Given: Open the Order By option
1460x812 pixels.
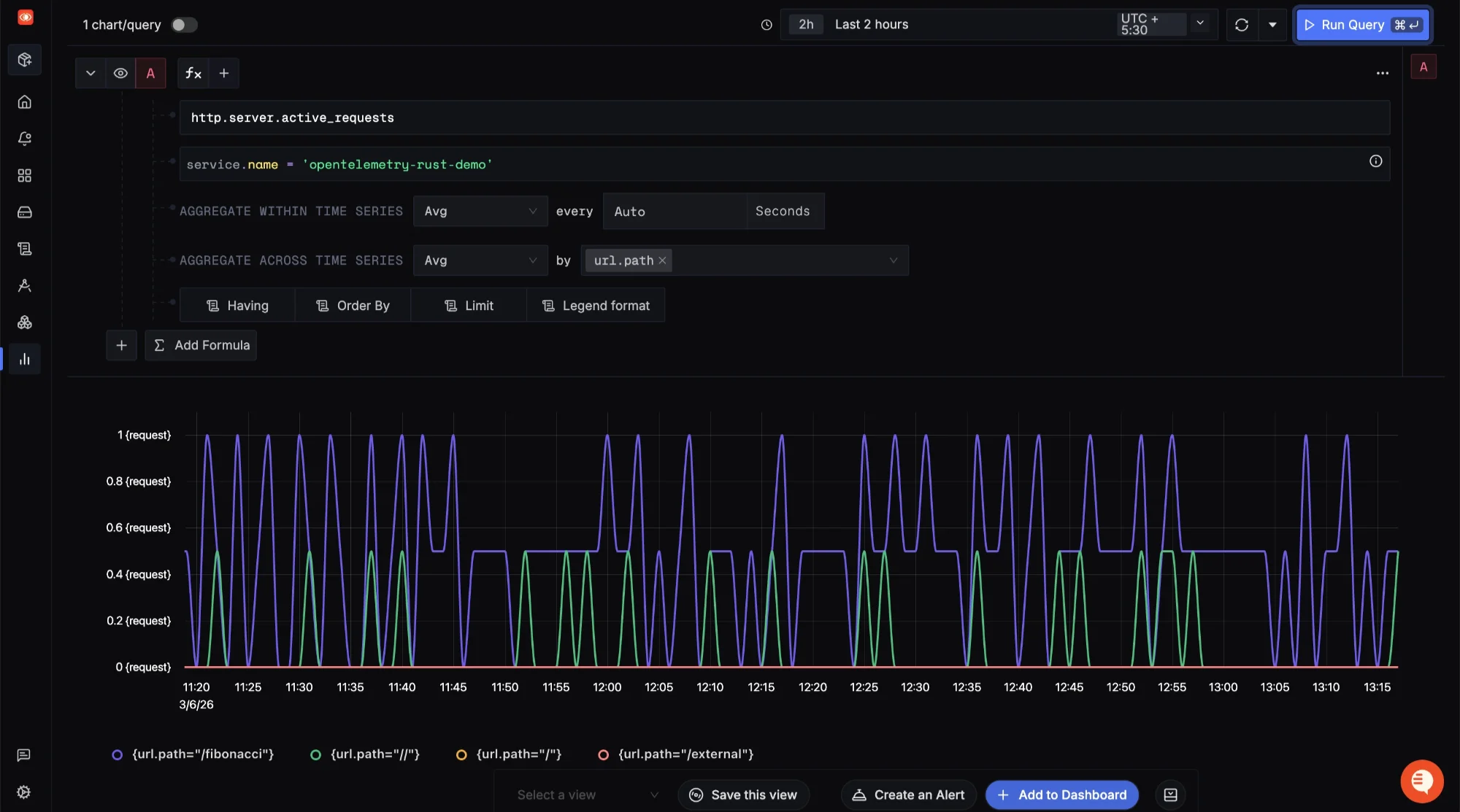Looking at the screenshot, I should point(353,305).
